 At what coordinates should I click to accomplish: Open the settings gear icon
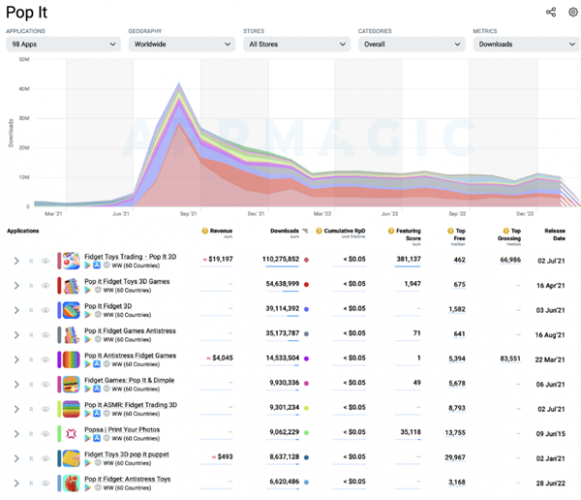pos(573,12)
